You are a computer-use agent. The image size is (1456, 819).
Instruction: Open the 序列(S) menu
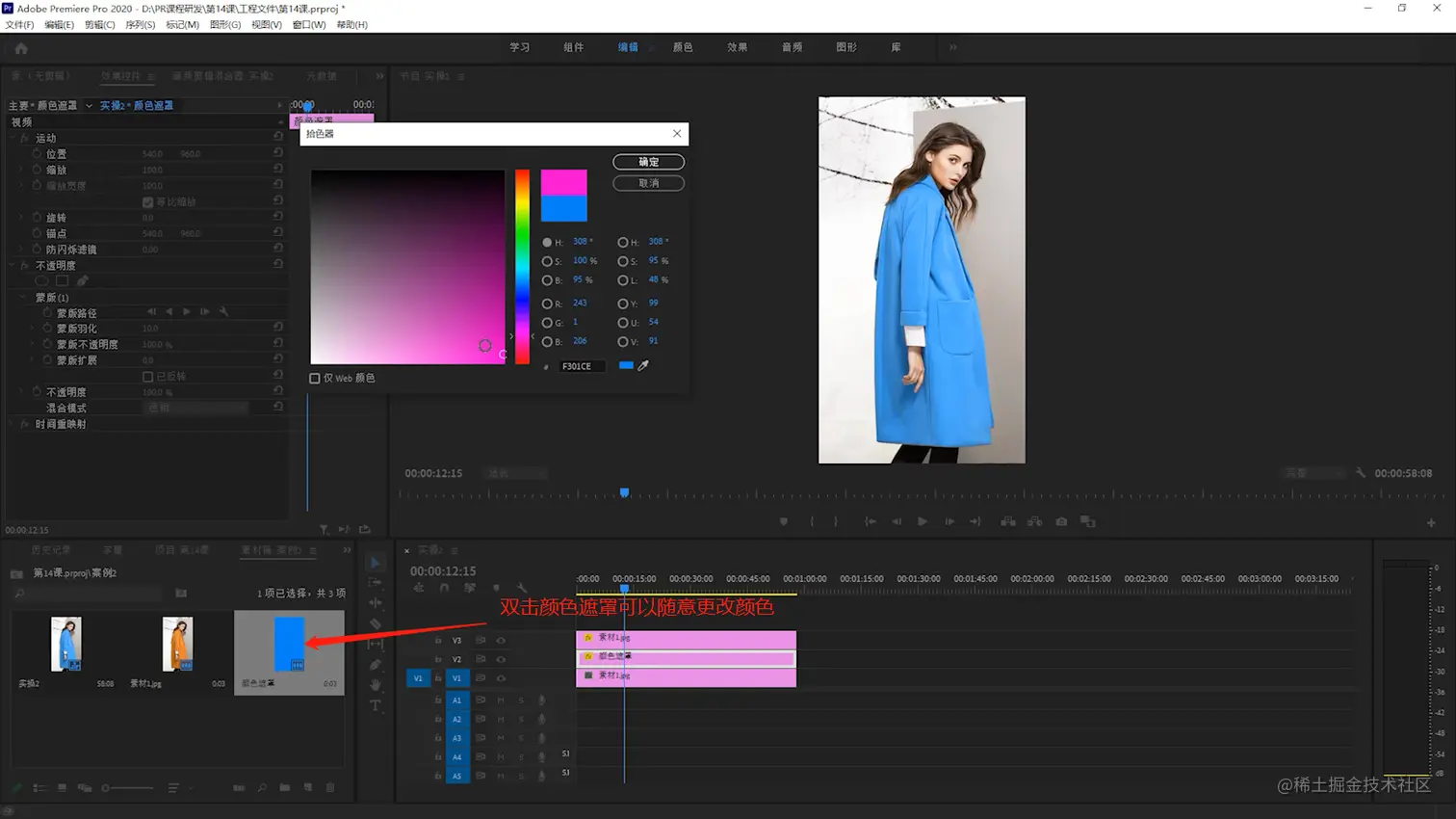[x=140, y=25]
